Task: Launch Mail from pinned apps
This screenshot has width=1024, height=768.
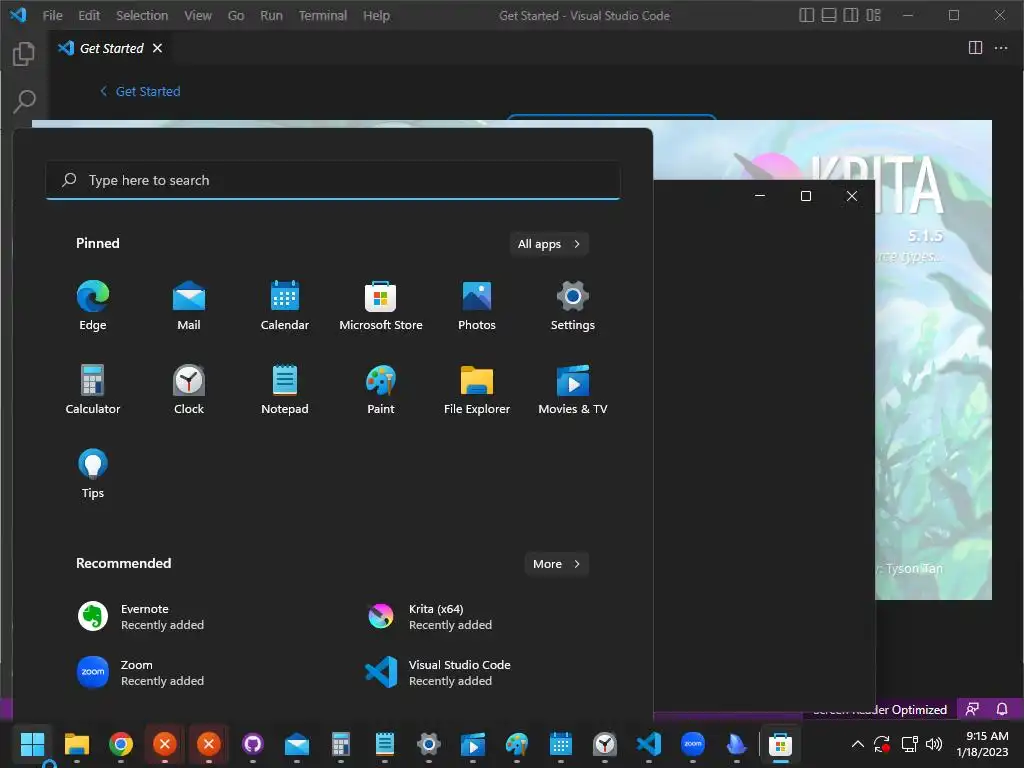Action: (x=189, y=306)
